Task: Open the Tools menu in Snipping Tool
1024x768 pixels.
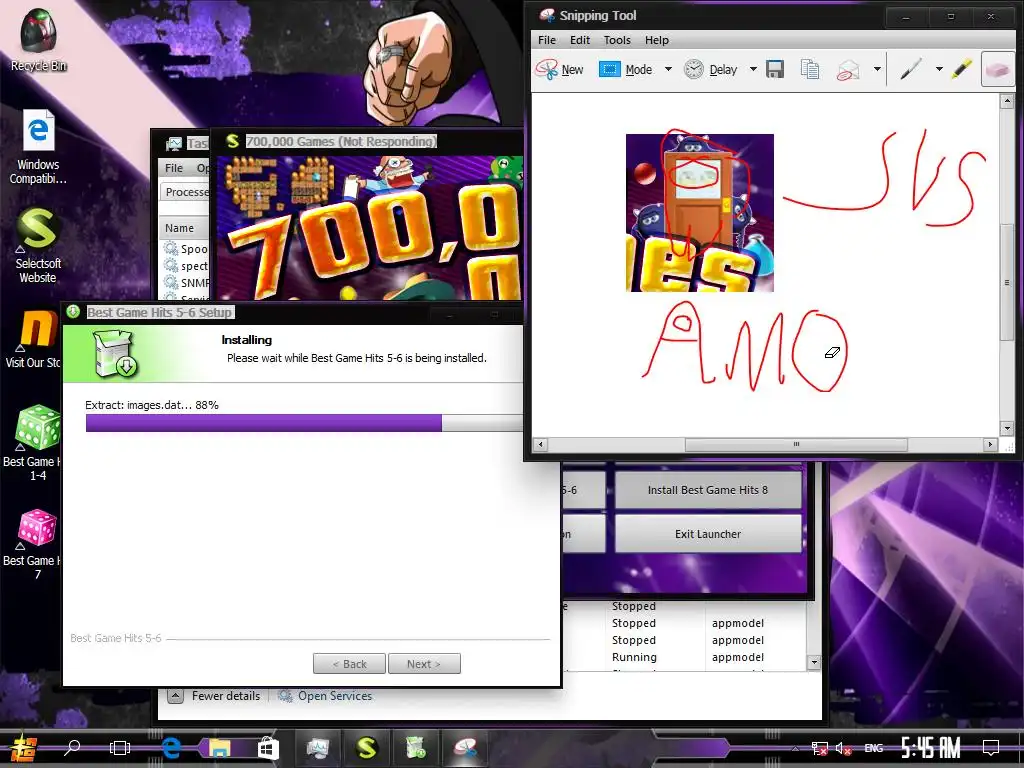Action: click(617, 40)
